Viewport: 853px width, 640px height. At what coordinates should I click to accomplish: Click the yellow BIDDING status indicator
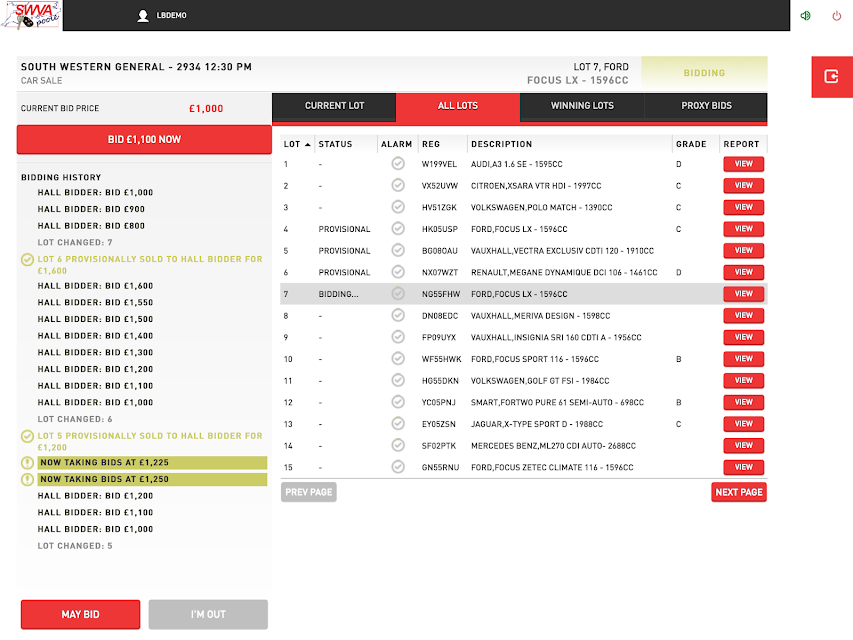click(x=704, y=73)
